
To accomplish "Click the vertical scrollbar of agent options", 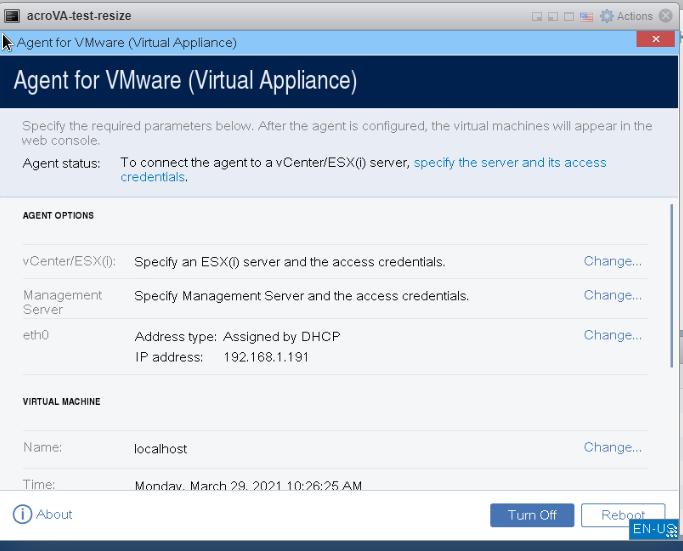I will (x=672, y=286).
